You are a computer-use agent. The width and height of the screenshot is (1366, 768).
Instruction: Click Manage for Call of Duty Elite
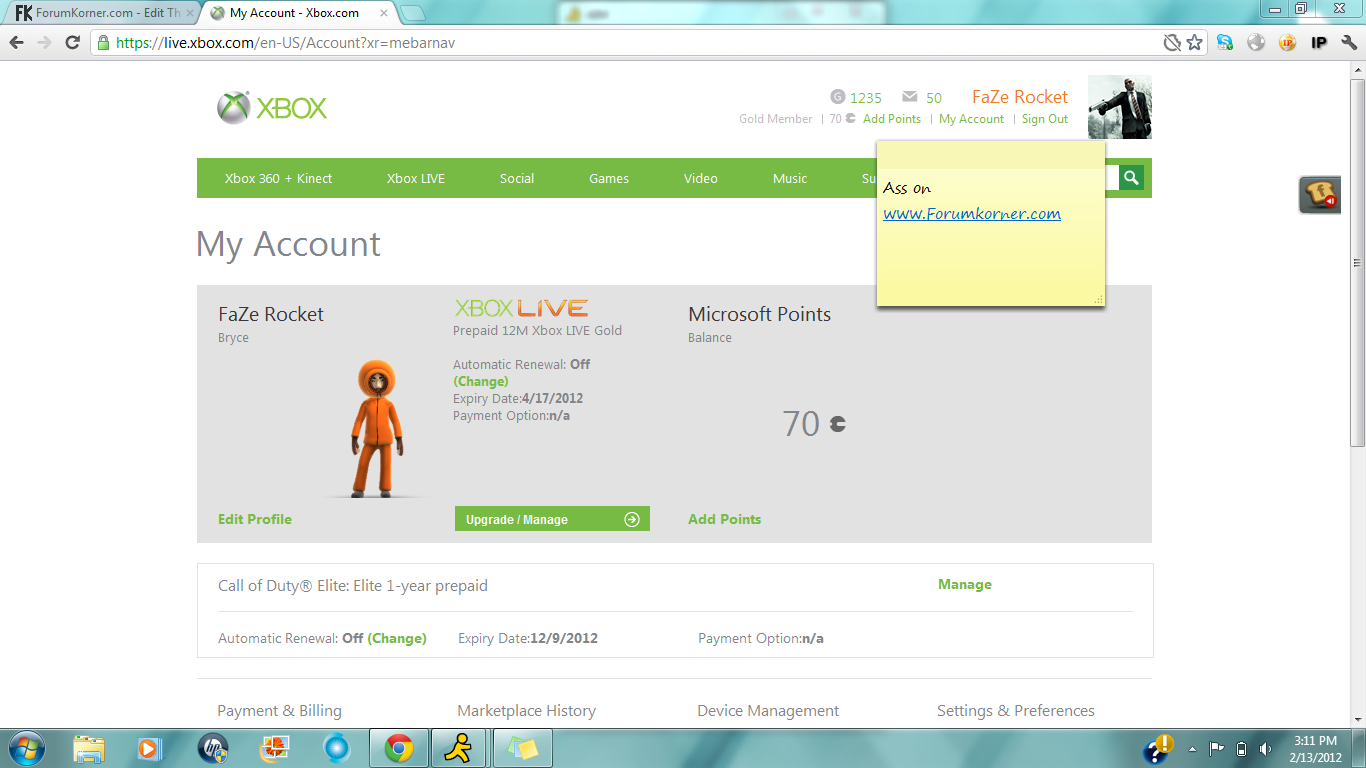pyautogui.click(x=965, y=584)
